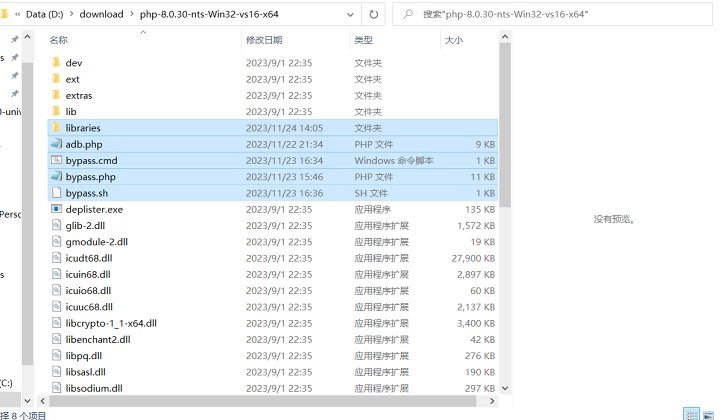Expand chevron after Data (D:) in breadcrumb

pos(72,16)
